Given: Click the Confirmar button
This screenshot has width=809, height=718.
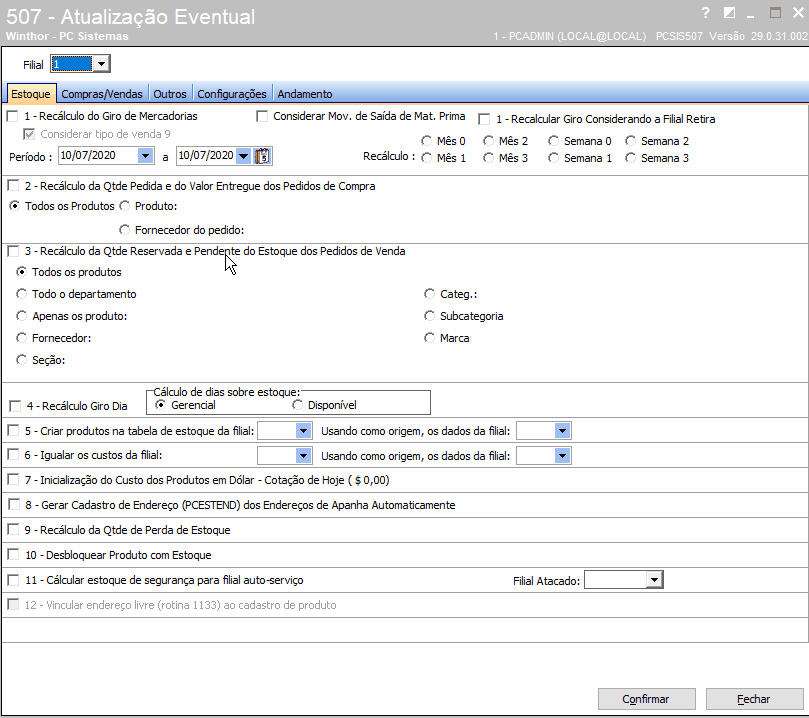Looking at the screenshot, I should coord(646,699).
